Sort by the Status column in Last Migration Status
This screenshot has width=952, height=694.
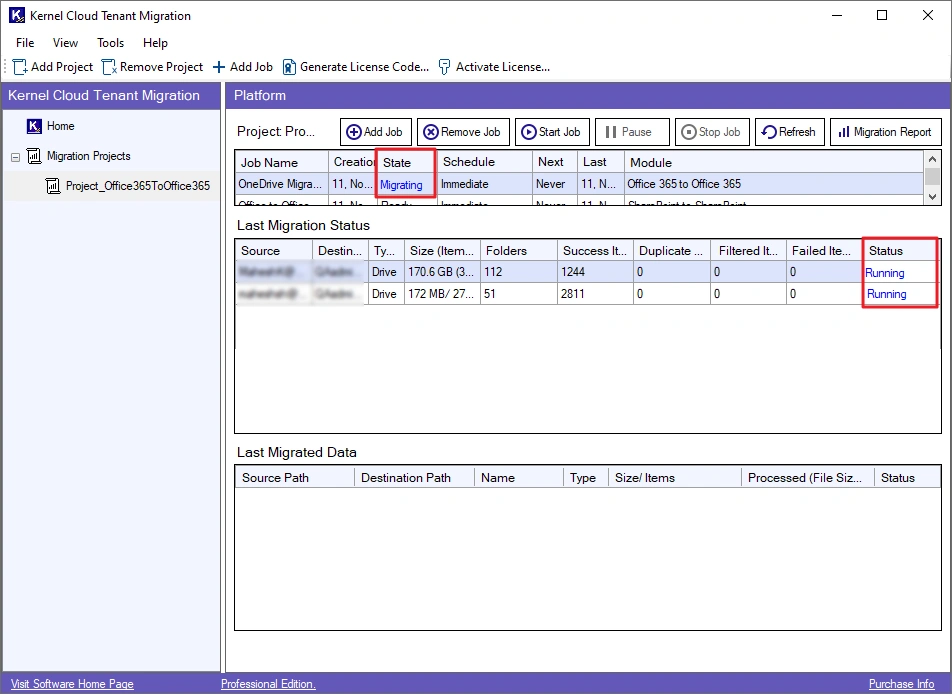click(x=885, y=251)
